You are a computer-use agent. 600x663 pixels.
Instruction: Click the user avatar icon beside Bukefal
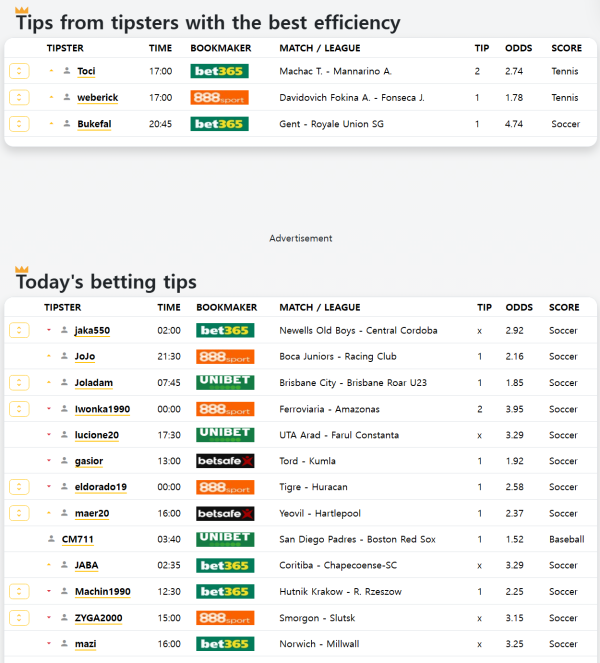pos(67,124)
